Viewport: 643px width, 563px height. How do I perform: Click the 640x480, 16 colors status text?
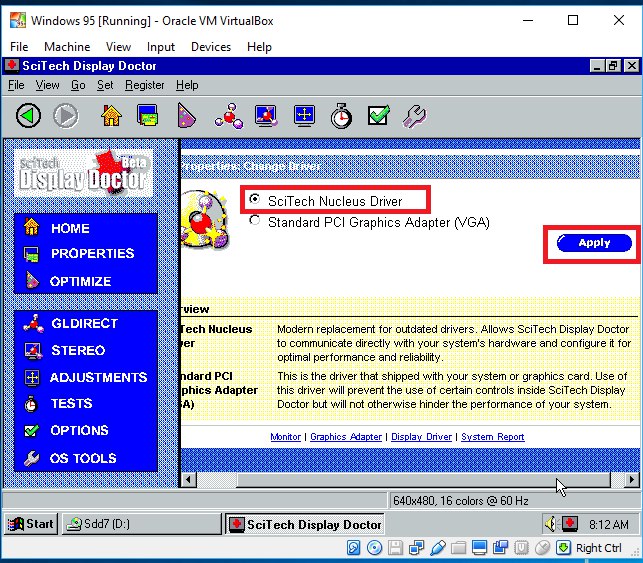[x=460, y=501]
